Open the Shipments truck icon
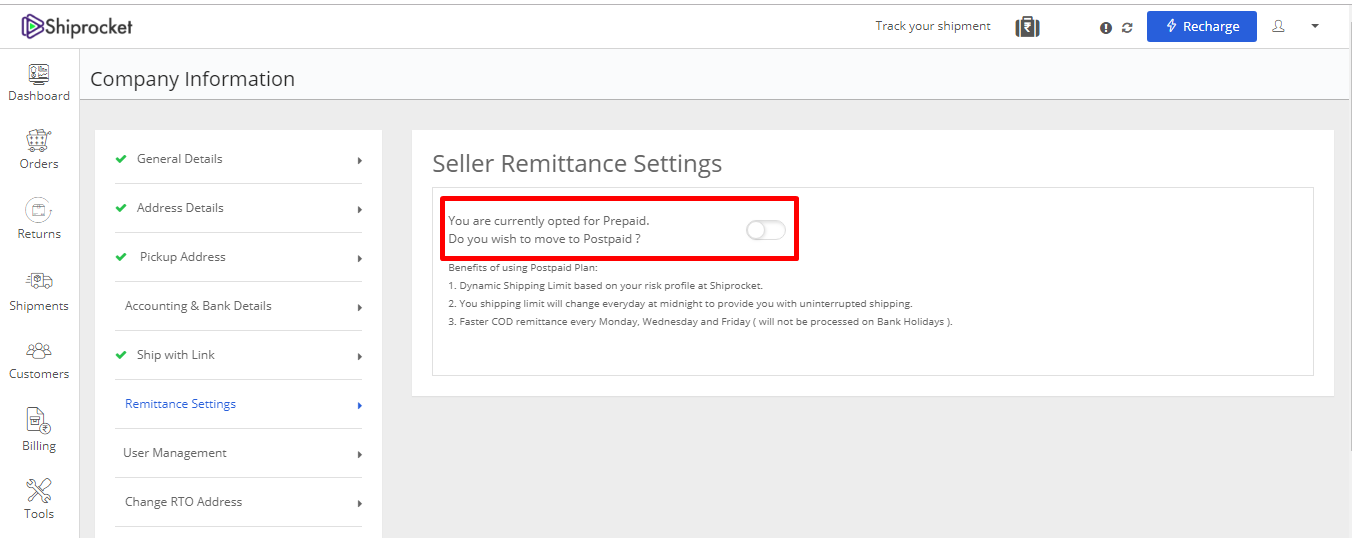This screenshot has width=1352, height=538. pos(39,281)
